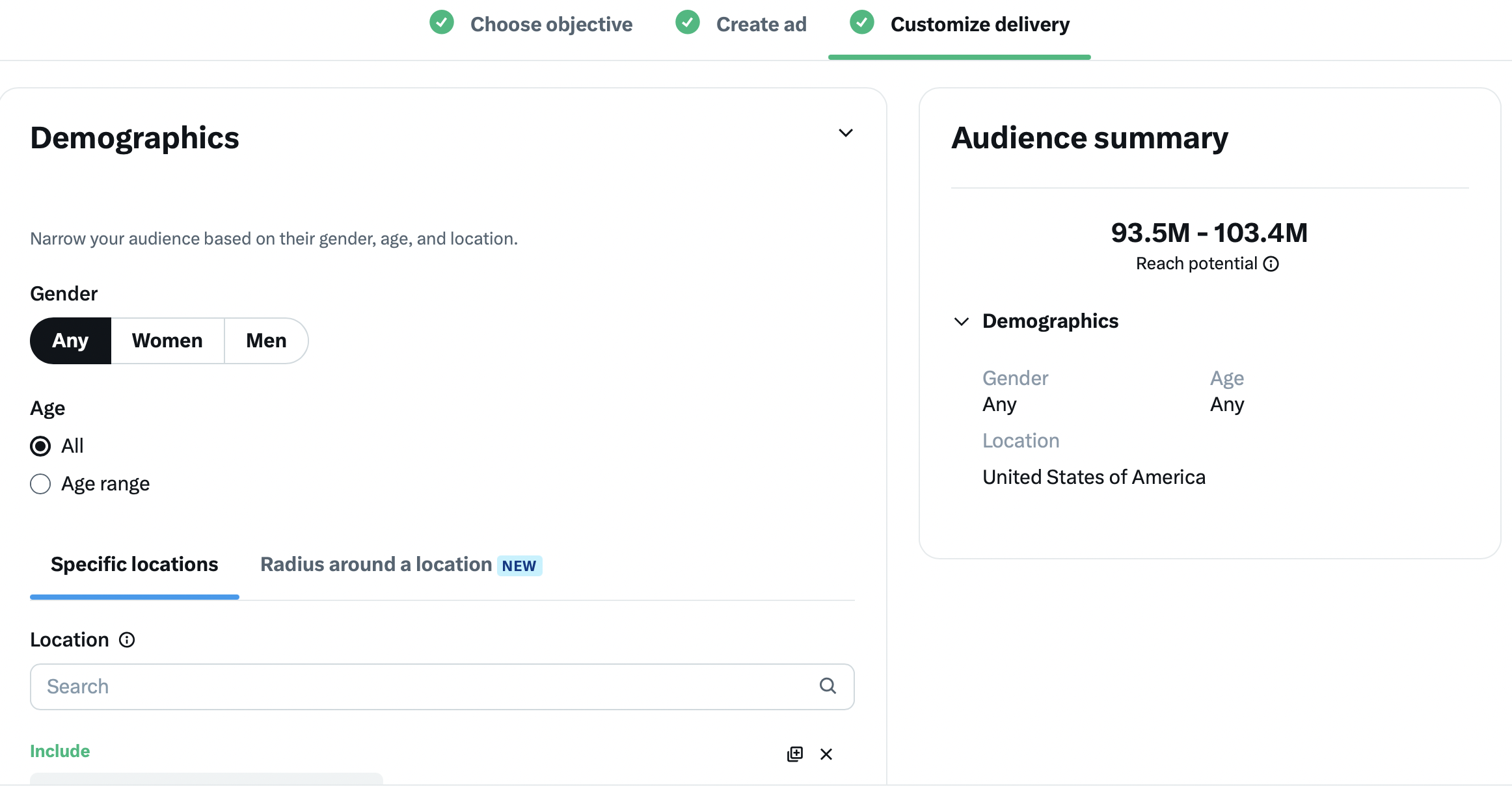This screenshot has height=787, width=1512.
Task: Click the Location search field
Action: point(423,686)
